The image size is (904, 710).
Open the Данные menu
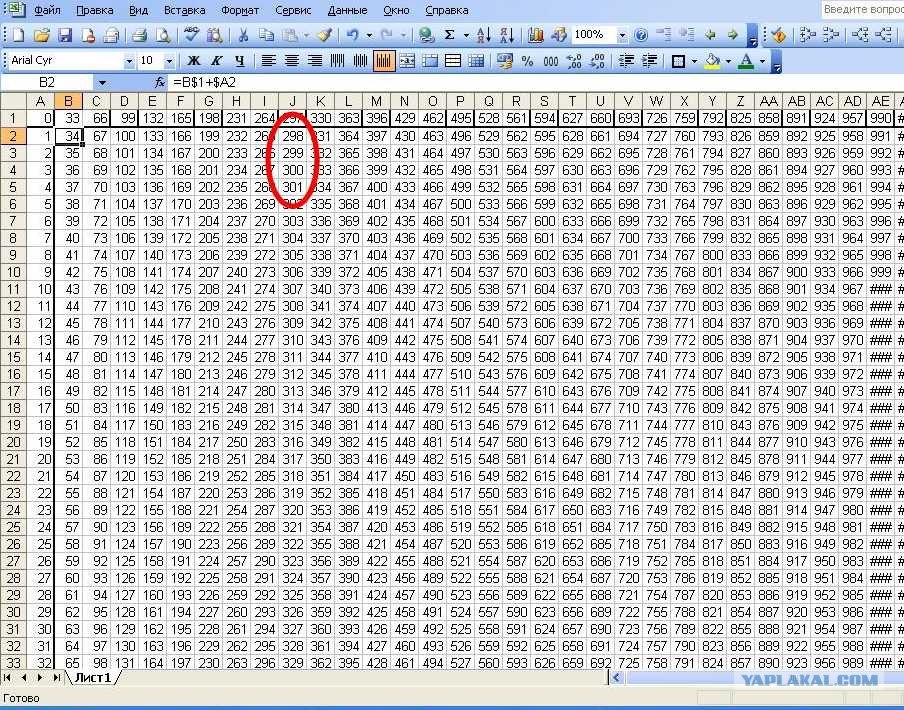click(x=347, y=10)
